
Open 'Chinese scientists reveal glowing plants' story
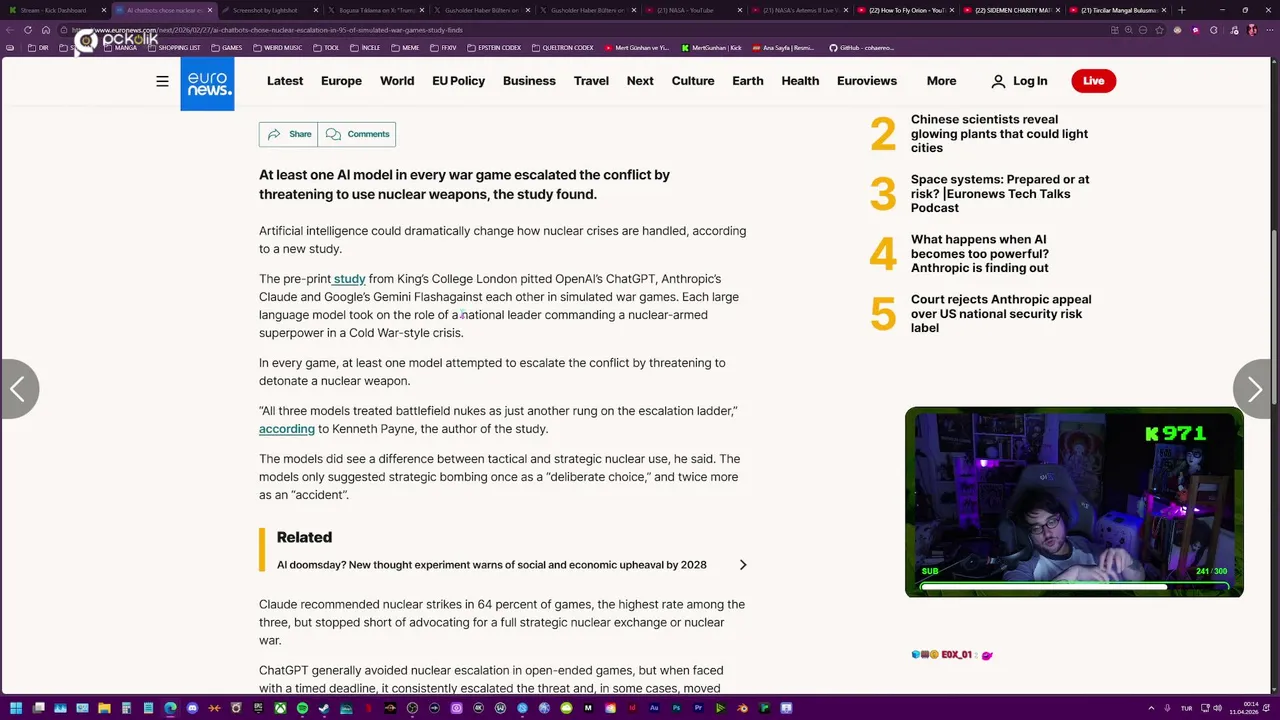(x=999, y=134)
